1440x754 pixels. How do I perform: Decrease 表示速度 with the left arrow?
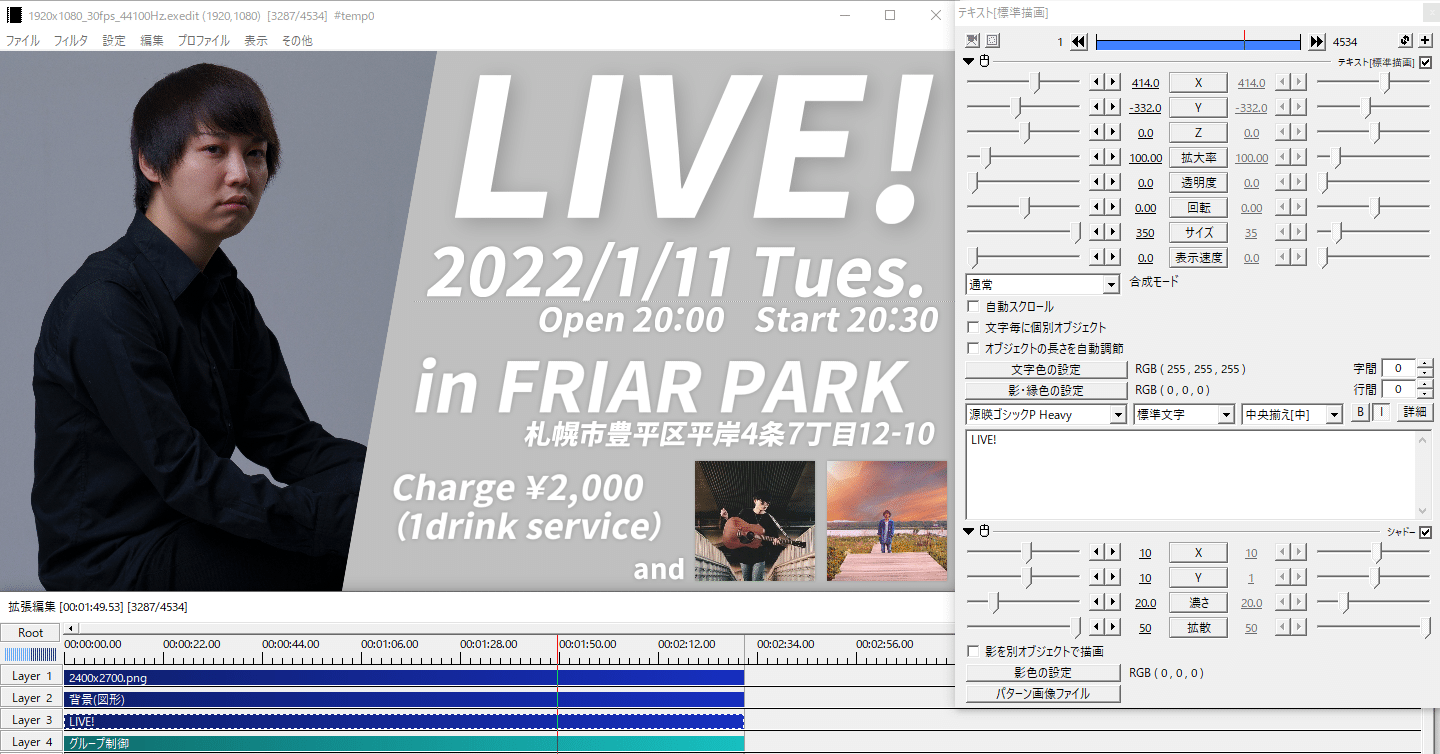1097,257
